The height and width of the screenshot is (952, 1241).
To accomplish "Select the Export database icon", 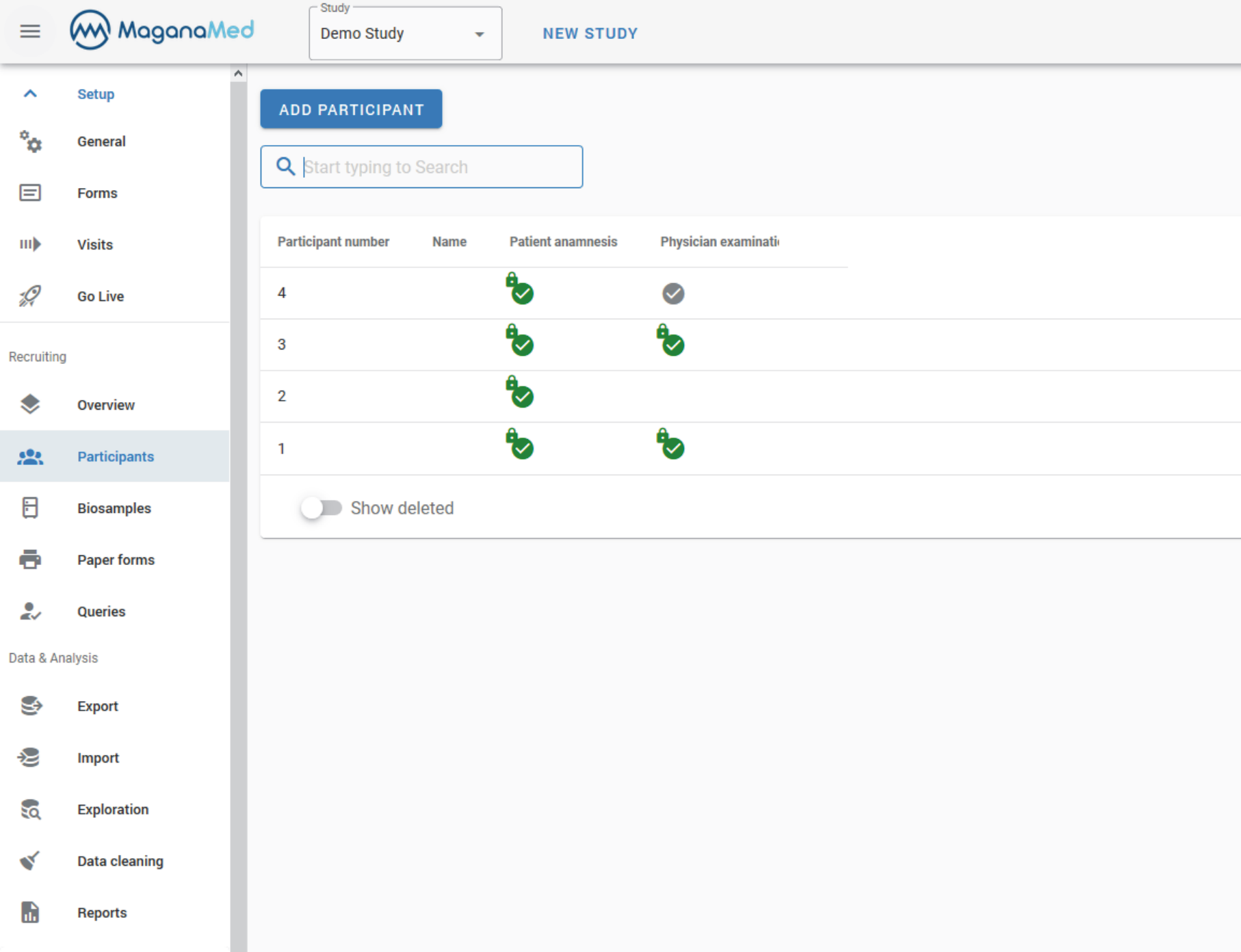I will (x=30, y=706).
